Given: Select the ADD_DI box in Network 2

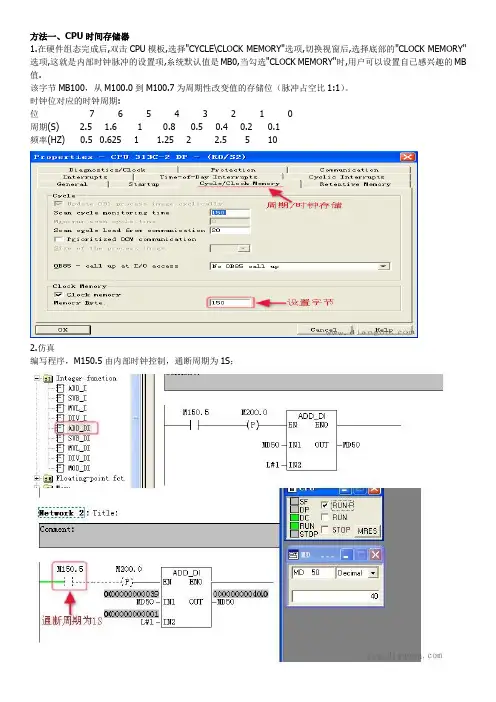Looking at the screenshot, I should 186,597.
